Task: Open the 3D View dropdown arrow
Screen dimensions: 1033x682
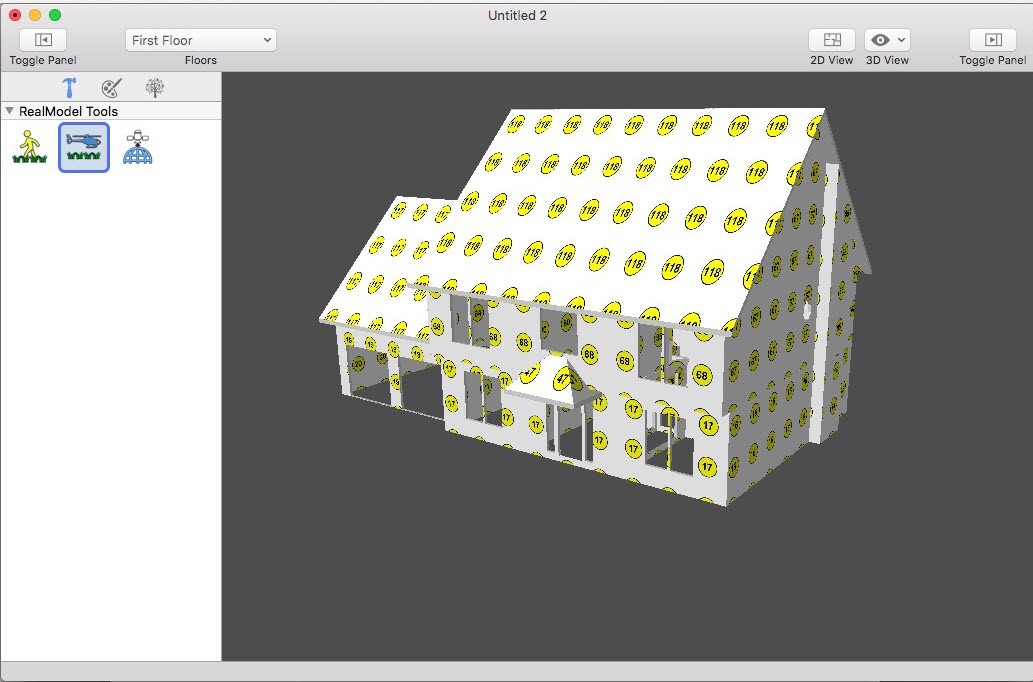Action: point(901,40)
